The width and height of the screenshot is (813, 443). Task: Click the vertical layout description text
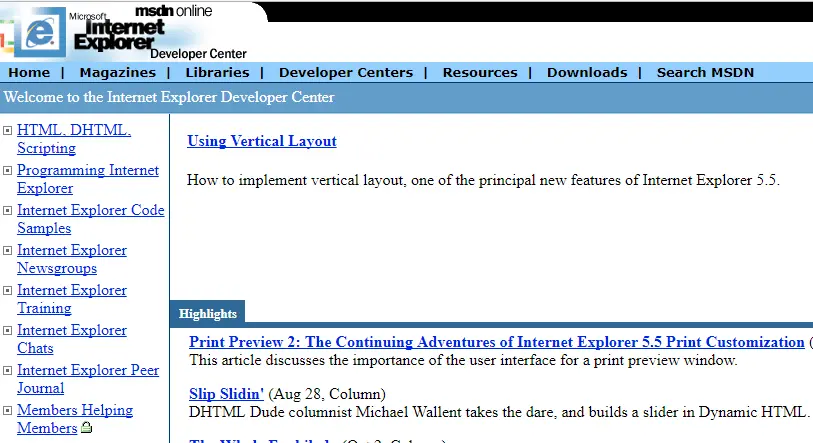coord(483,181)
